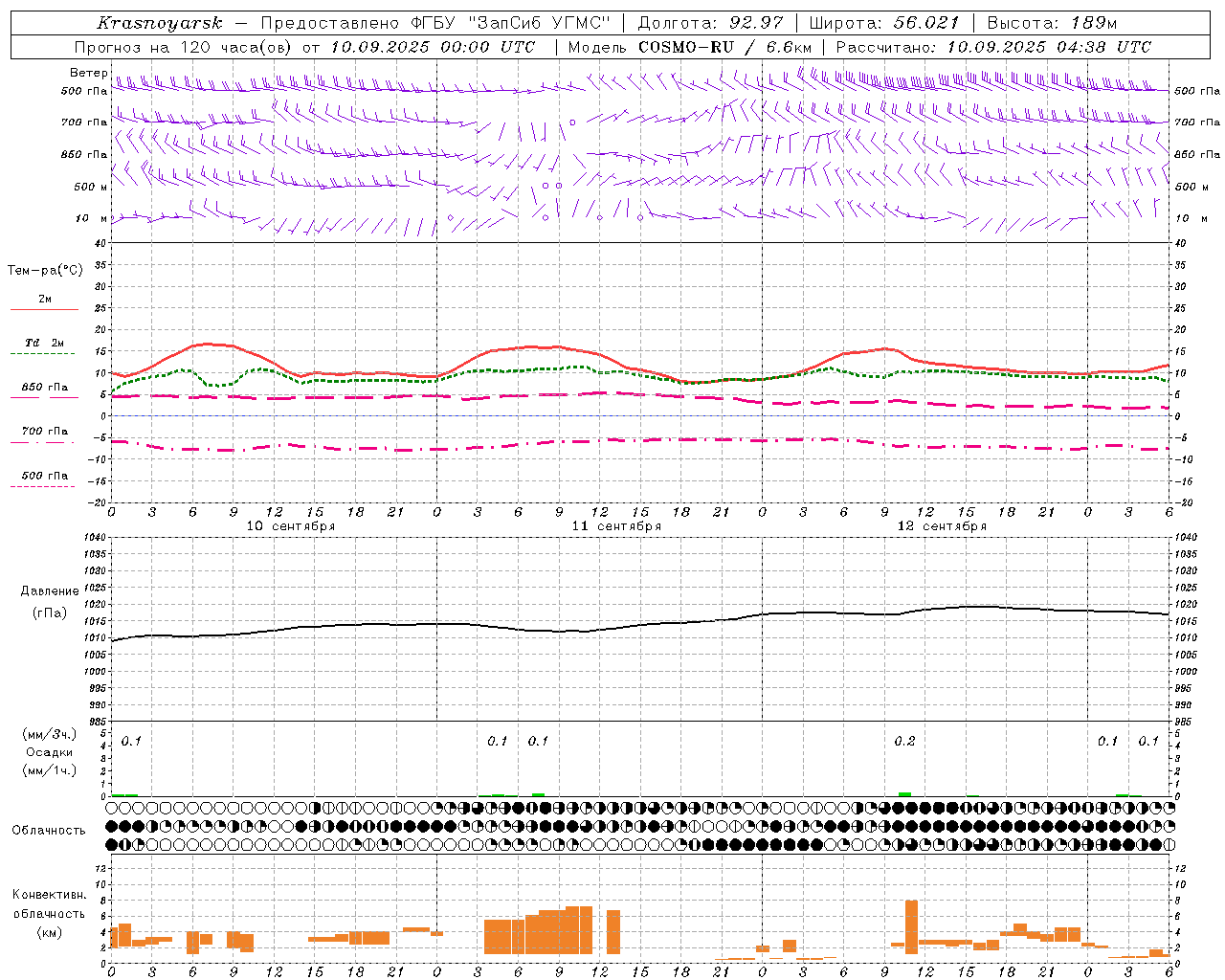The width and height of the screenshot is (1225, 980).
Task: Click the (мм/1ч.) precipitation unit label
Action: [50, 770]
